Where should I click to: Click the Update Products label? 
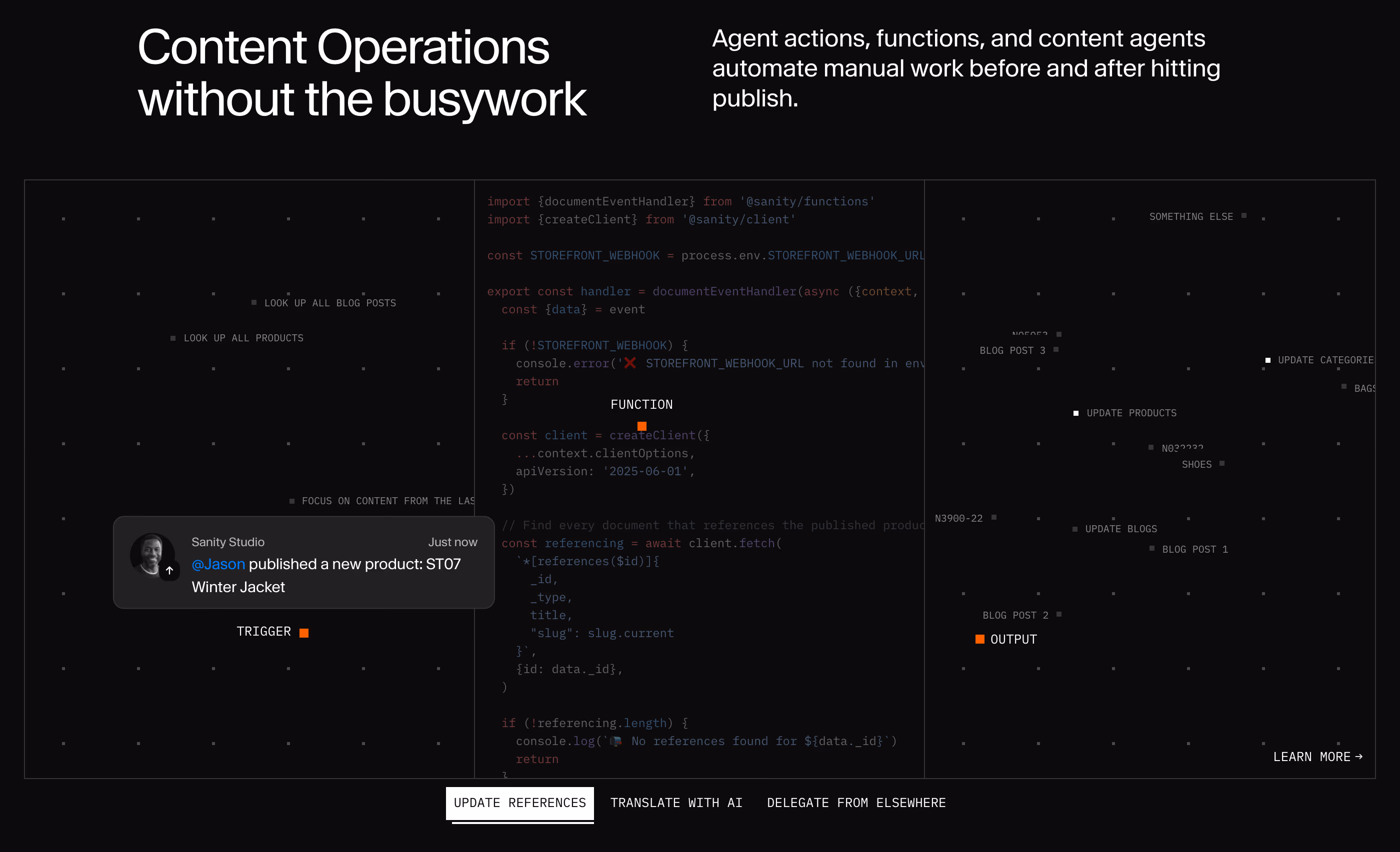pyautogui.click(x=1131, y=413)
